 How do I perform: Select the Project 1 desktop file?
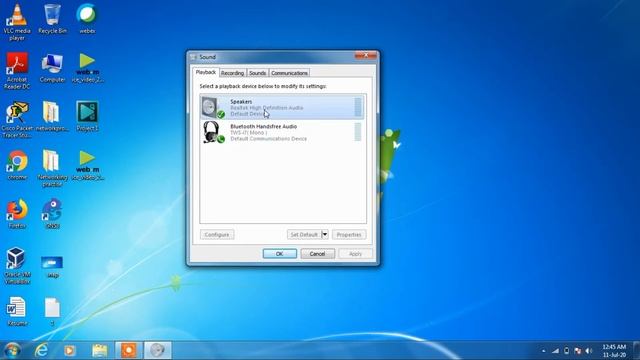pyautogui.click(x=87, y=116)
